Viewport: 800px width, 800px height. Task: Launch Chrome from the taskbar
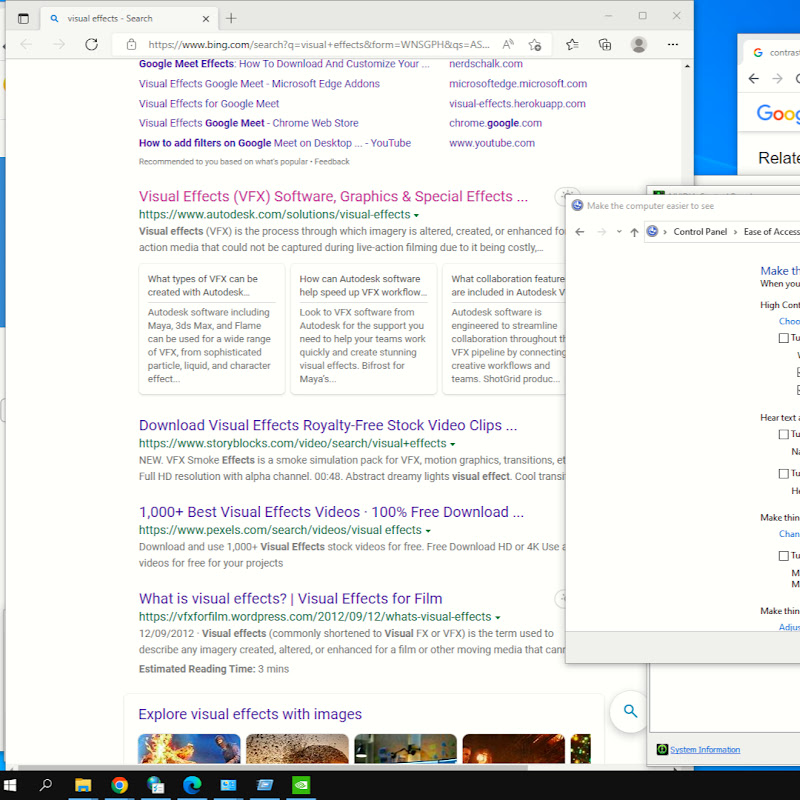click(x=119, y=785)
